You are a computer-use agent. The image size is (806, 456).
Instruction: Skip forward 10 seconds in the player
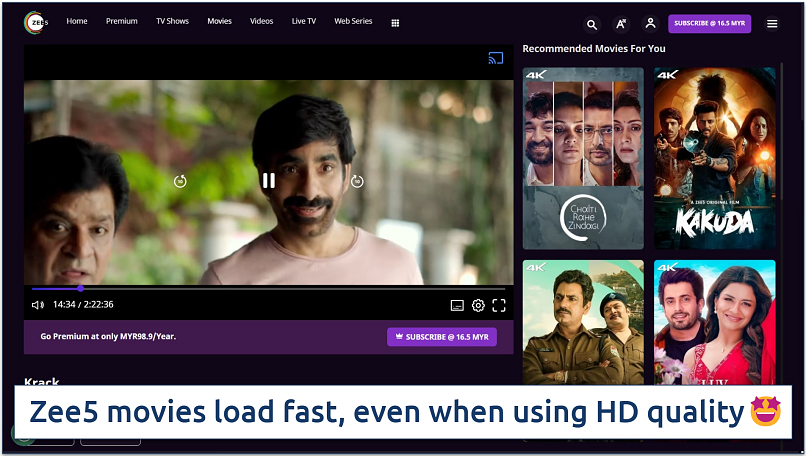[357, 181]
